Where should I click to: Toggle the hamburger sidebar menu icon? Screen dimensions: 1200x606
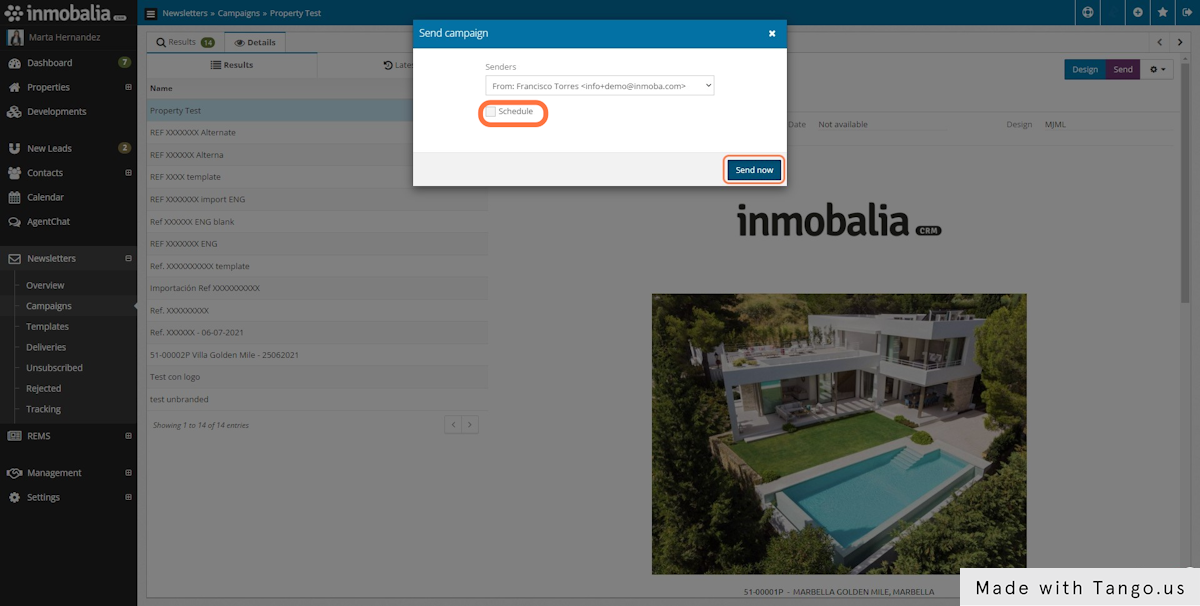point(151,14)
